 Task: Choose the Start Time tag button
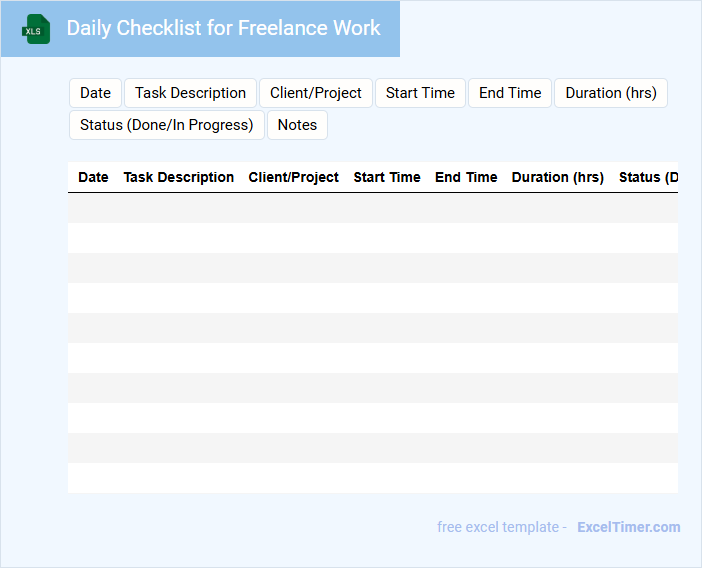point(420,93)
